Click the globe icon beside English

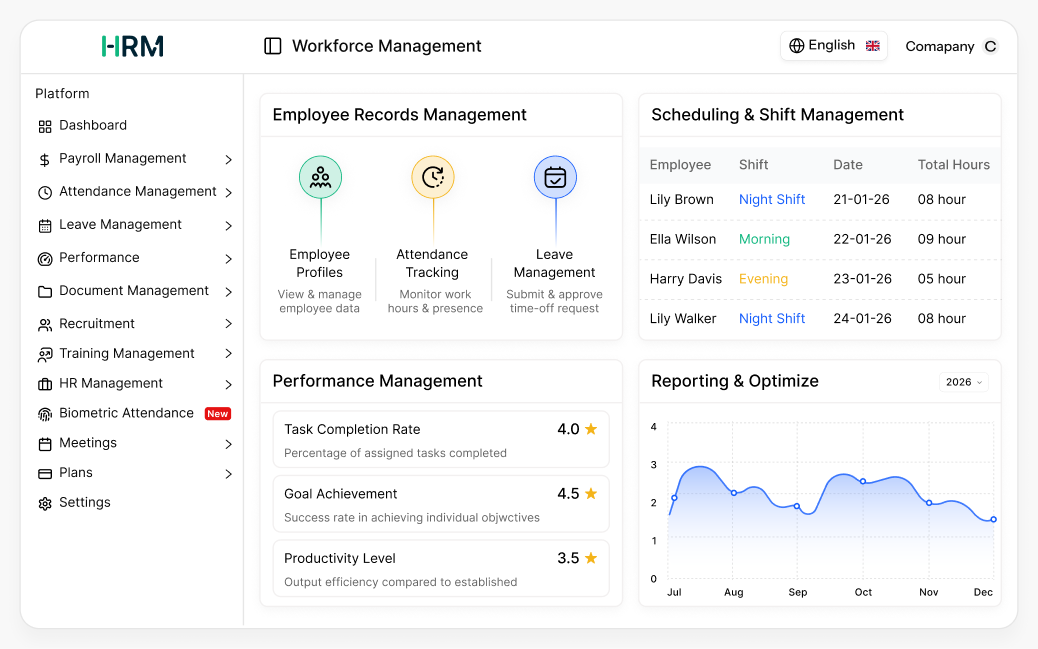[x=796, y=45]
